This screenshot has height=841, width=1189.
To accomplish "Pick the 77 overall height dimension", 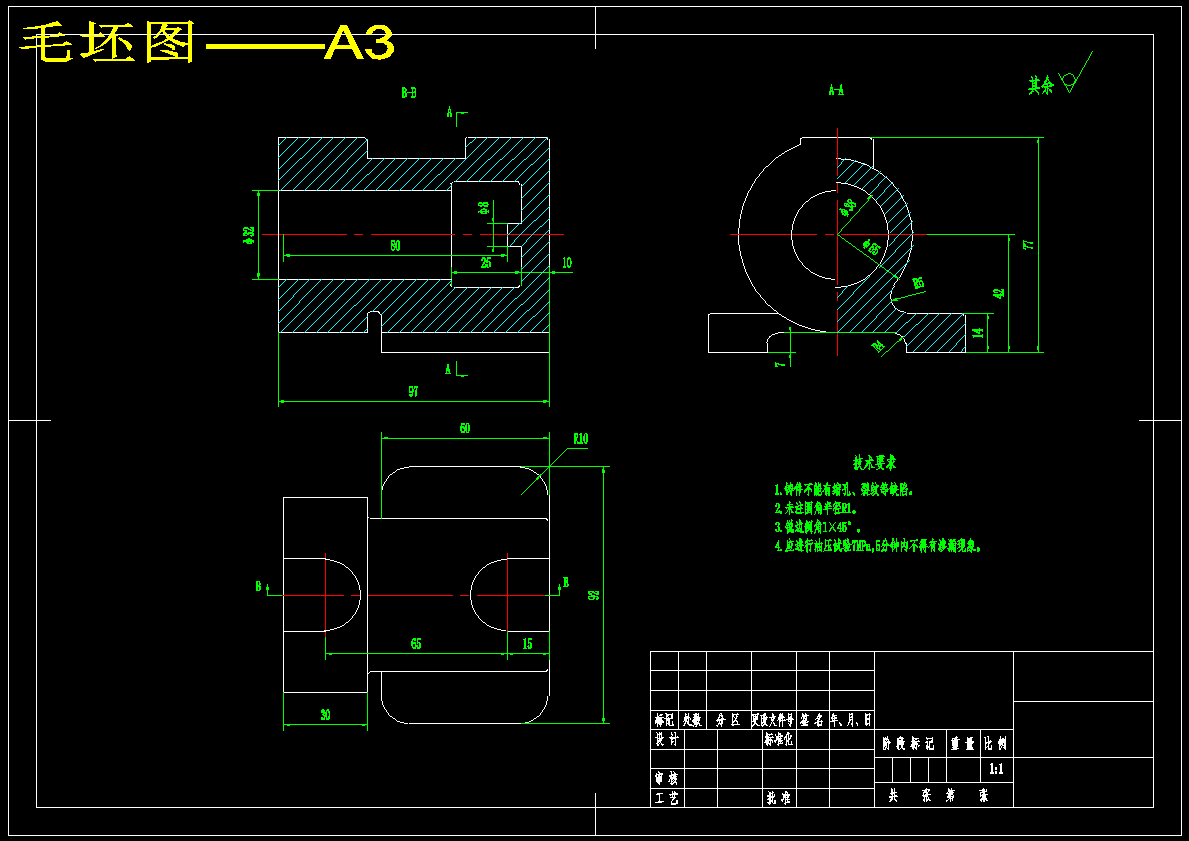I will [1029, 245].
